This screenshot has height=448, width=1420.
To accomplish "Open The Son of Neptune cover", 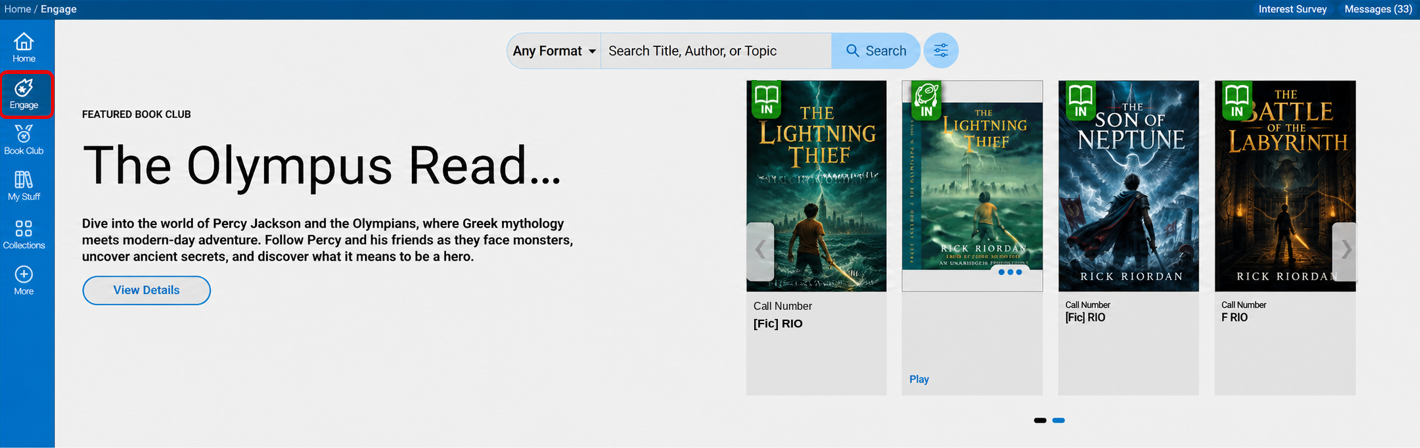I will (x=1128, y=187).
